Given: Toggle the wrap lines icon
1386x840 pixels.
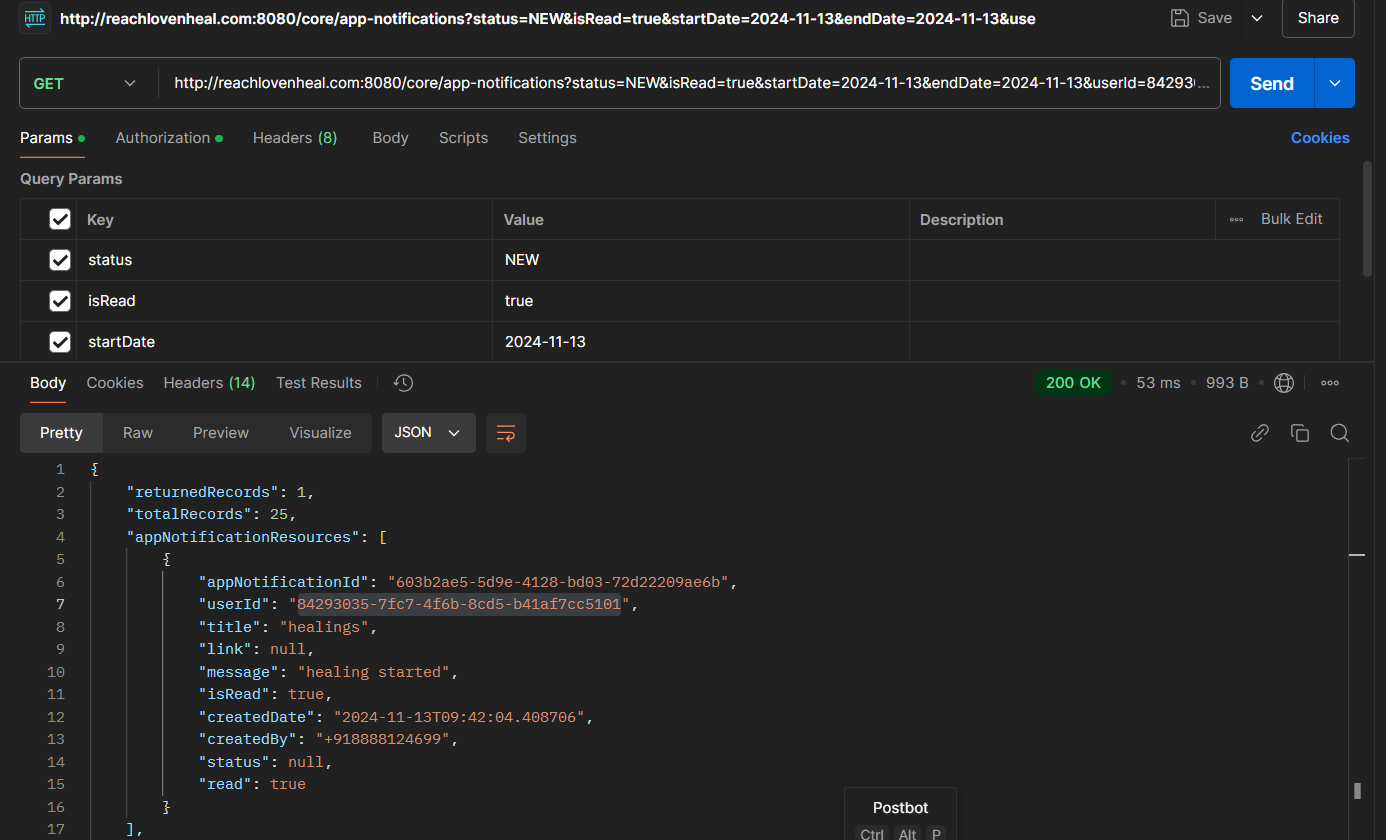Looking at the screenshot, I should (x=506, y=433).
